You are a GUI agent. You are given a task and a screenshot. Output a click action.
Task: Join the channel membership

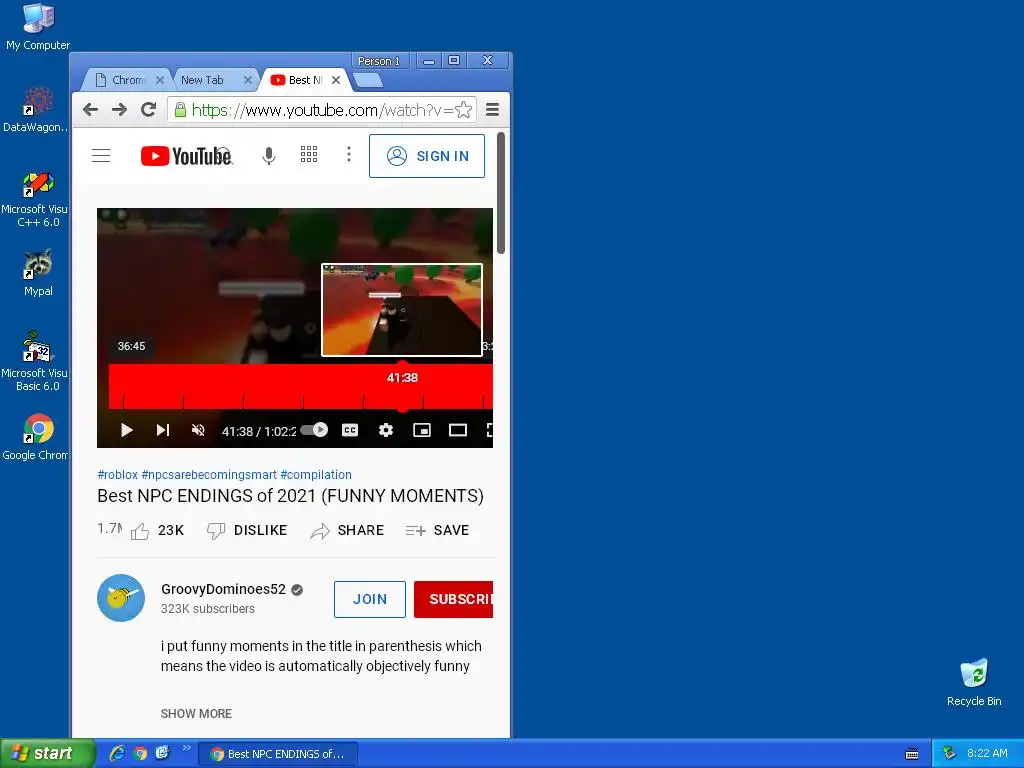[x=370, y=599]
